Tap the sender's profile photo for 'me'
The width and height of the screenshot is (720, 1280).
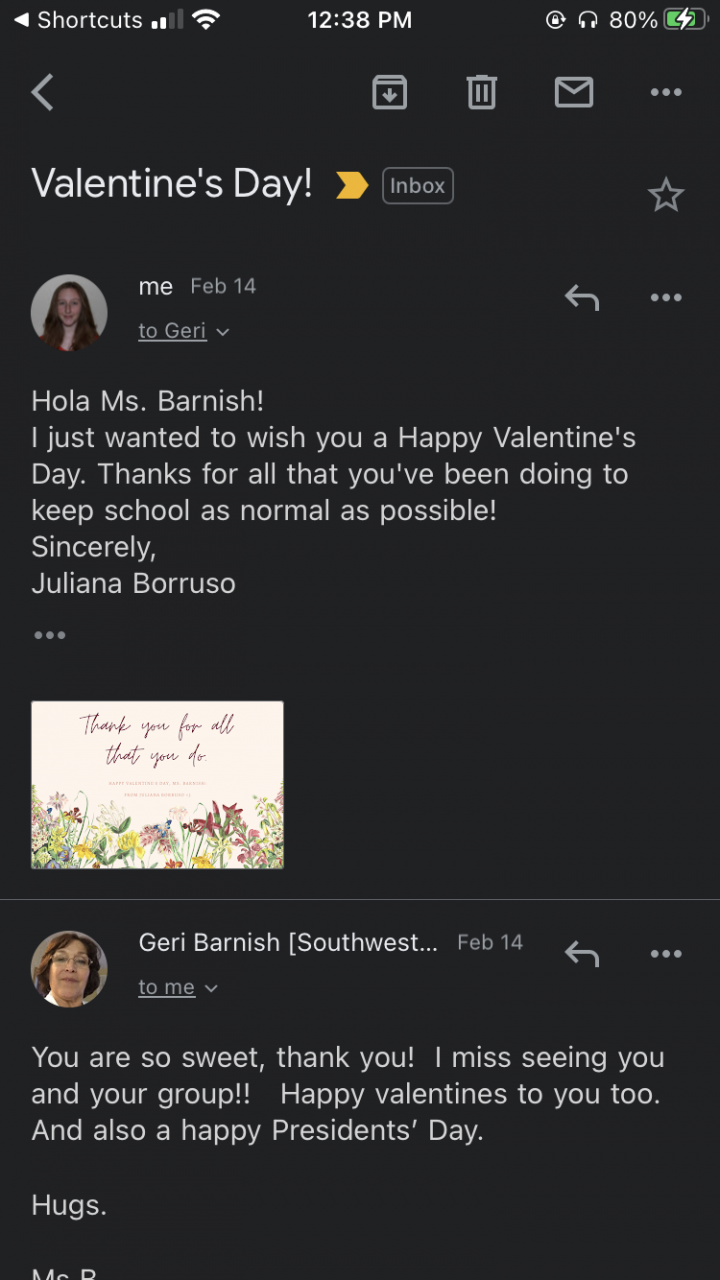[69, 312]
